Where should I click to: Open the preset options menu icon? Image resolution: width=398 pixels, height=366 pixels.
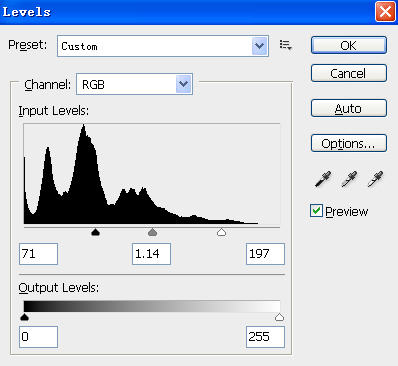click(285, 45)
